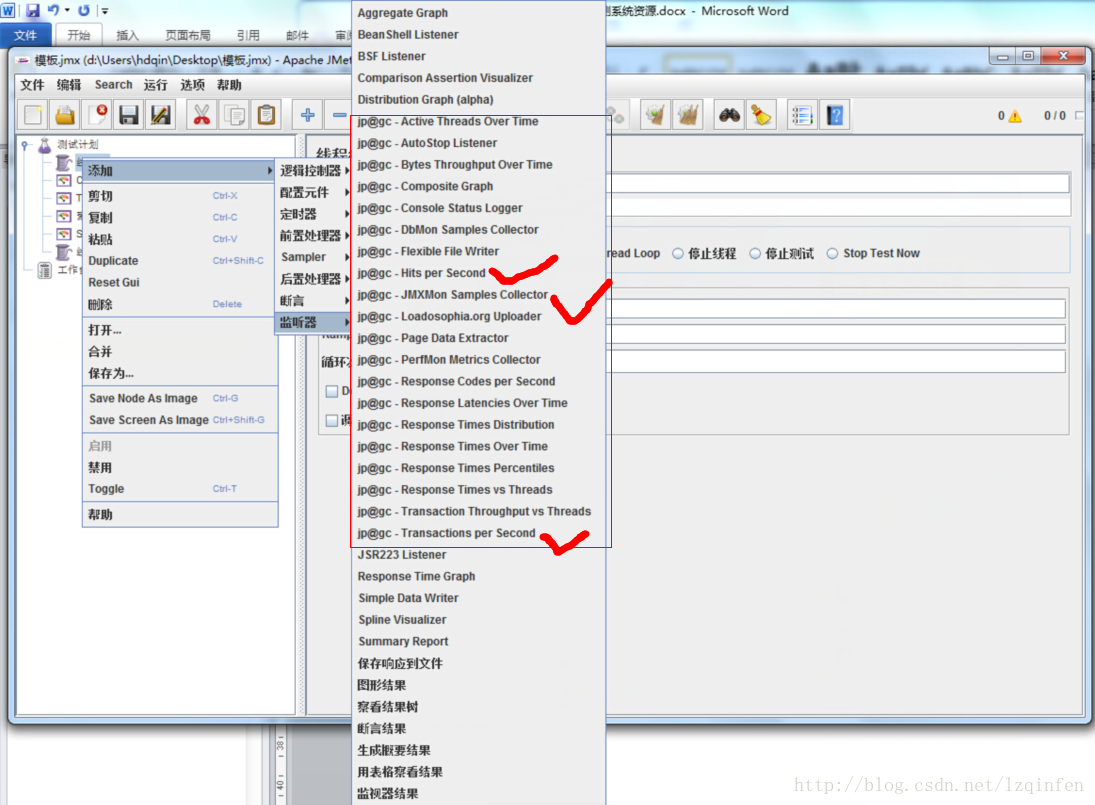Expand the 配置元件 submenu
Image resolution: width=1095 pixels, height=805 pixels.
pos(314,193)
